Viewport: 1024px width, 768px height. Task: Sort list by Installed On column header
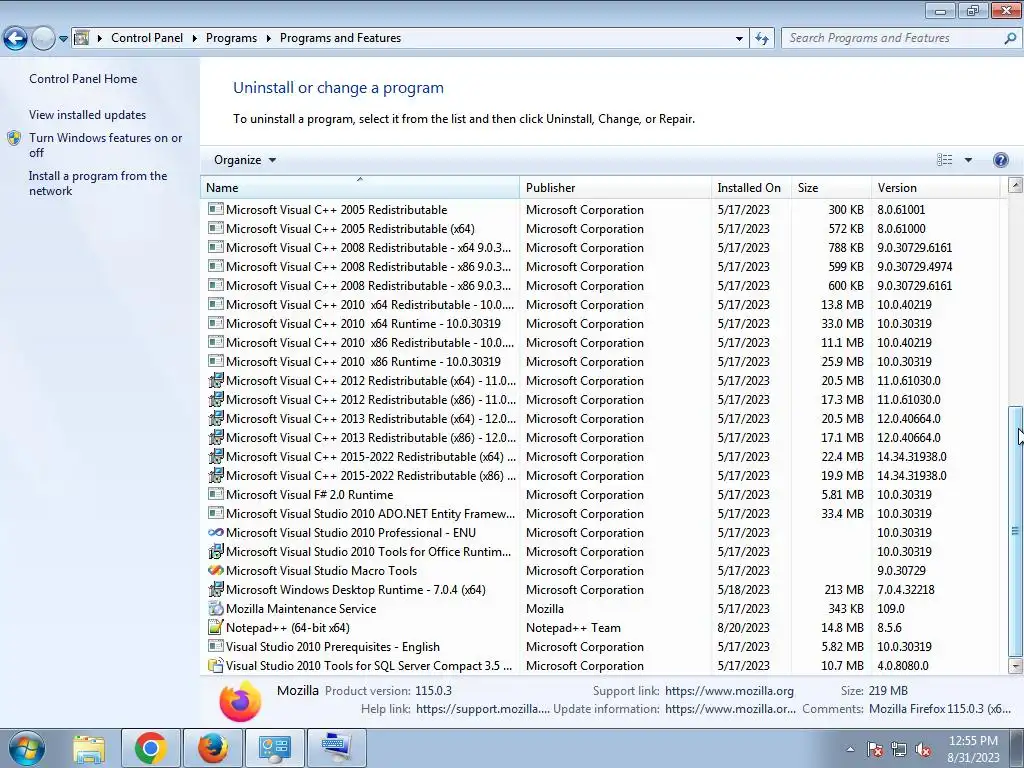pyautogui.click(x=751, y=187)
